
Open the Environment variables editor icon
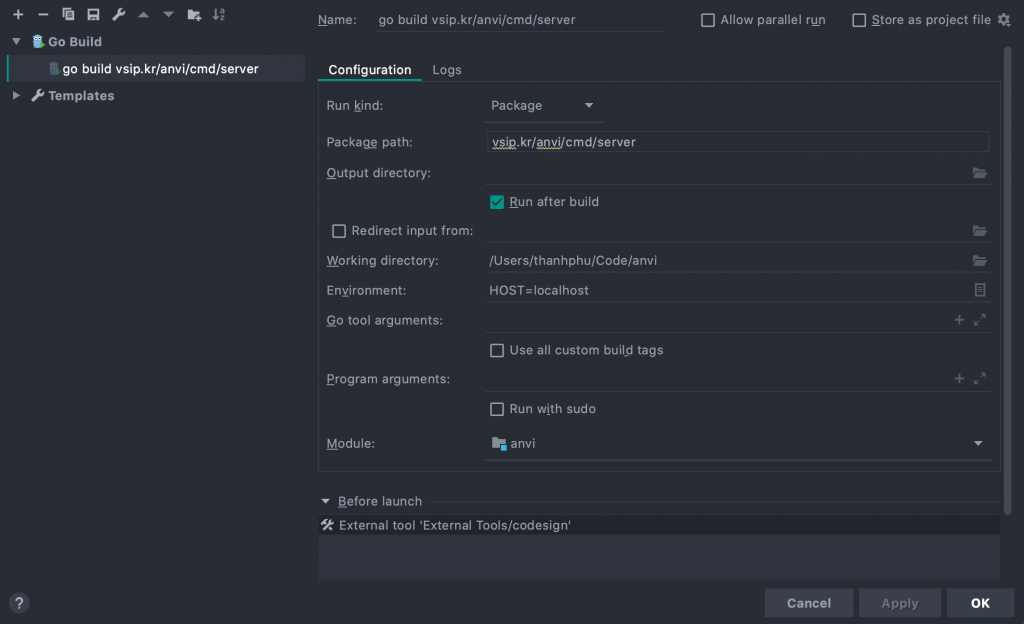tap(980, 290)
